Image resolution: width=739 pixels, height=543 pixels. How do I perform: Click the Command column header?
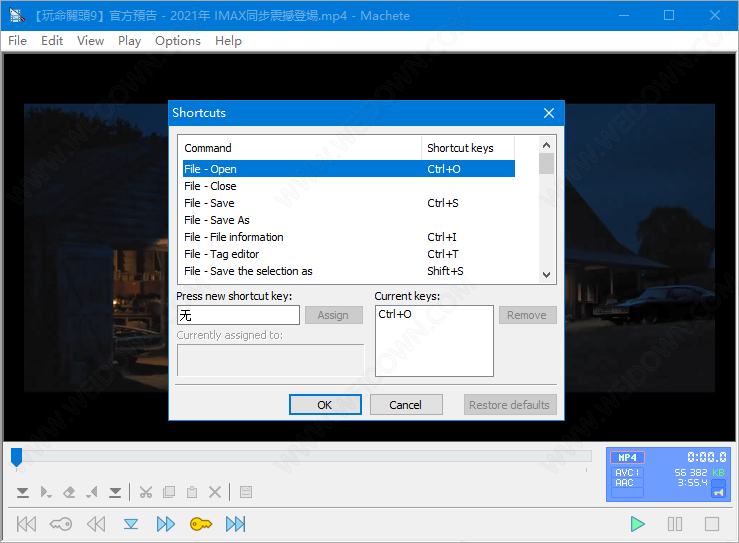coord(302,148)
